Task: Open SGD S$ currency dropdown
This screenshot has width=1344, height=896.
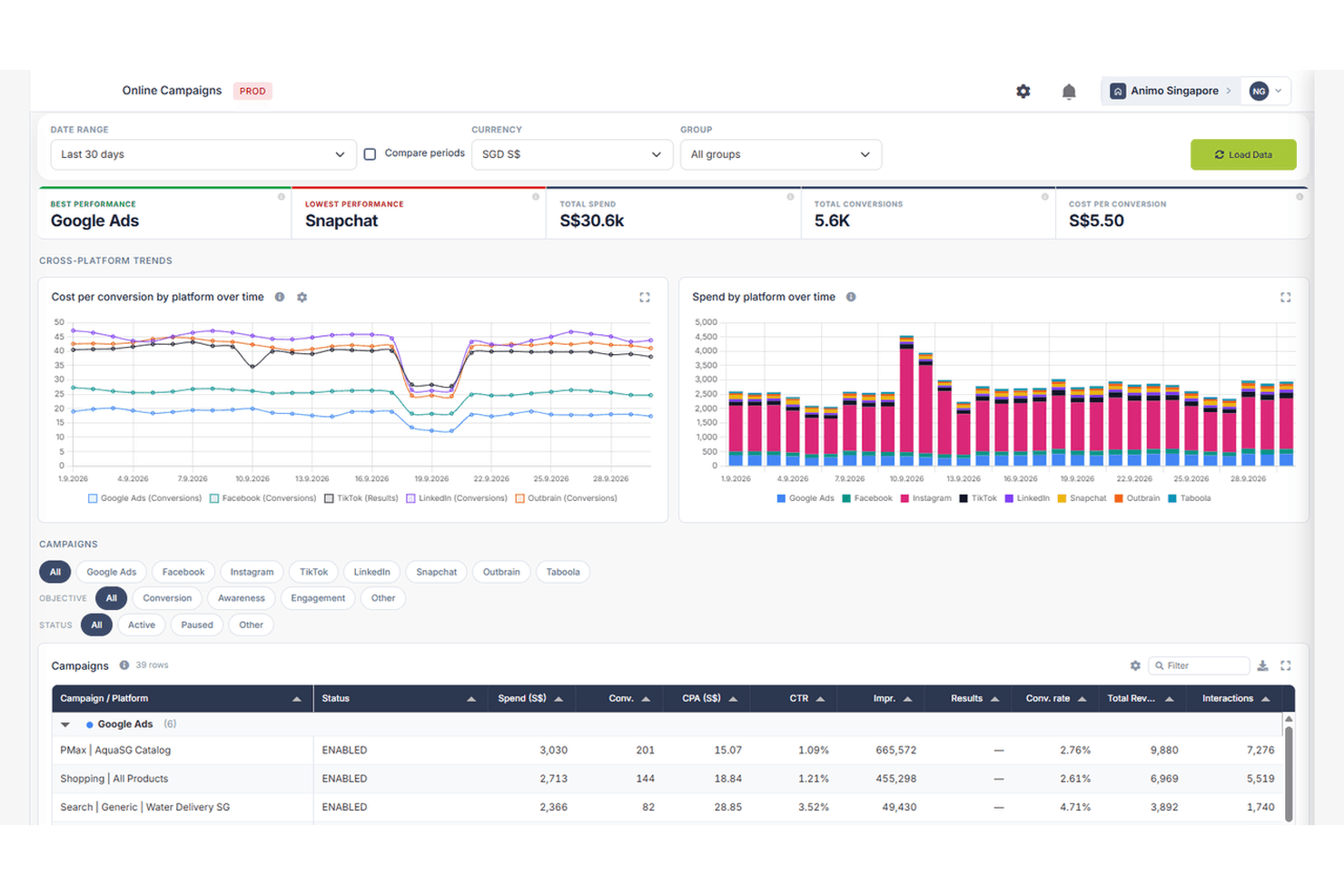Action: coord(571,154)
